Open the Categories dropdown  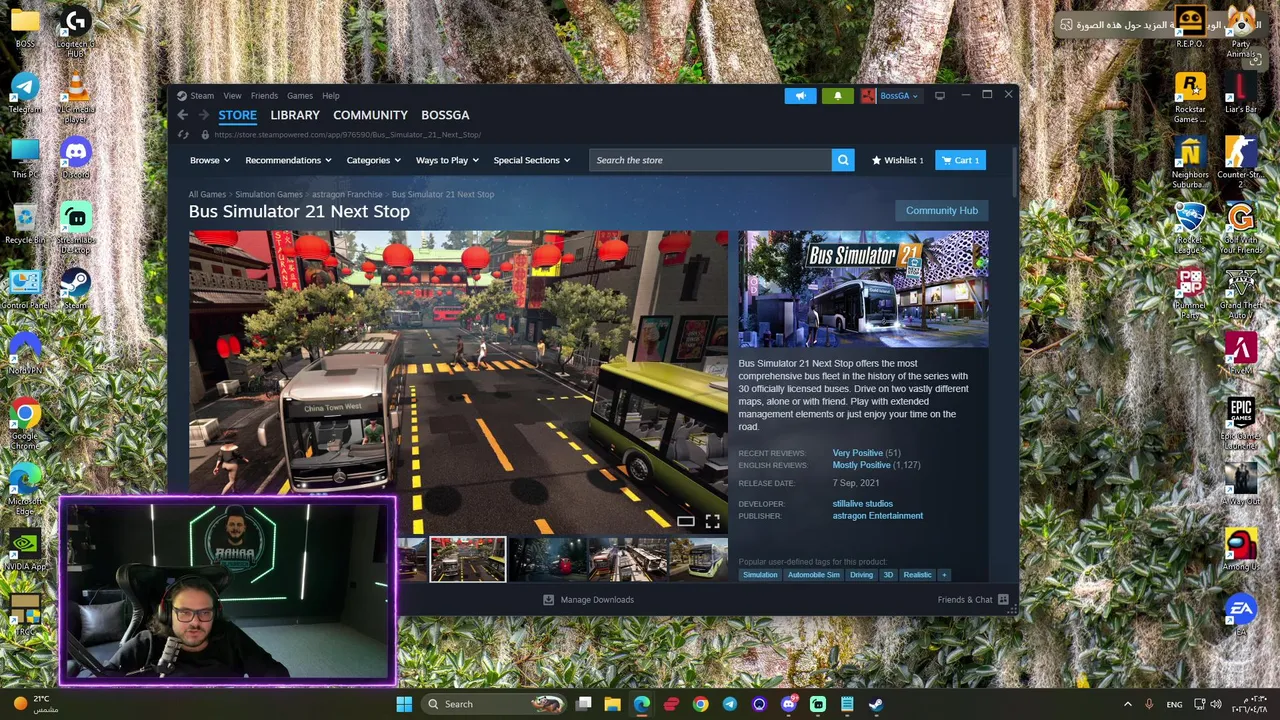point(373,160)
